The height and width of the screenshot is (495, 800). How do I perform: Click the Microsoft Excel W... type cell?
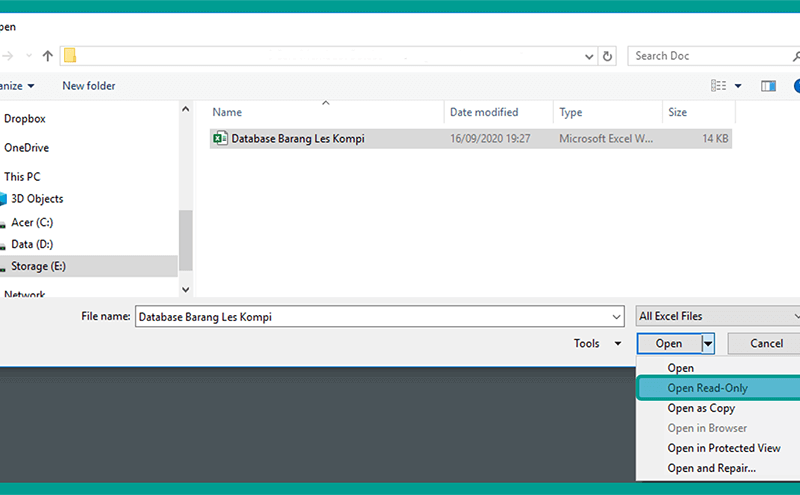pos(606,138)
